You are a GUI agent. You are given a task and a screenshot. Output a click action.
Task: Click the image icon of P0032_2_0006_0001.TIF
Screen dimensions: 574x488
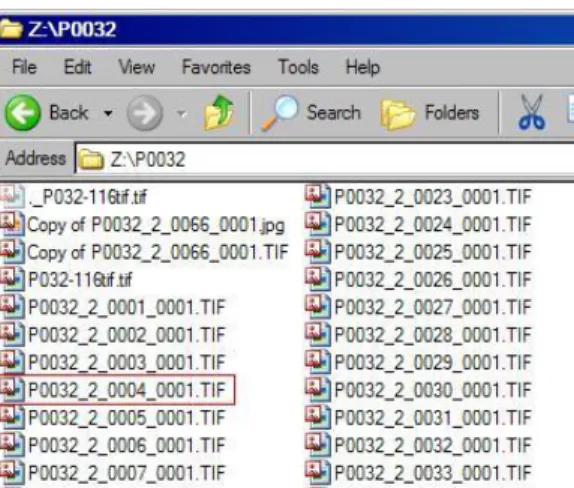[x=12, y=445]
